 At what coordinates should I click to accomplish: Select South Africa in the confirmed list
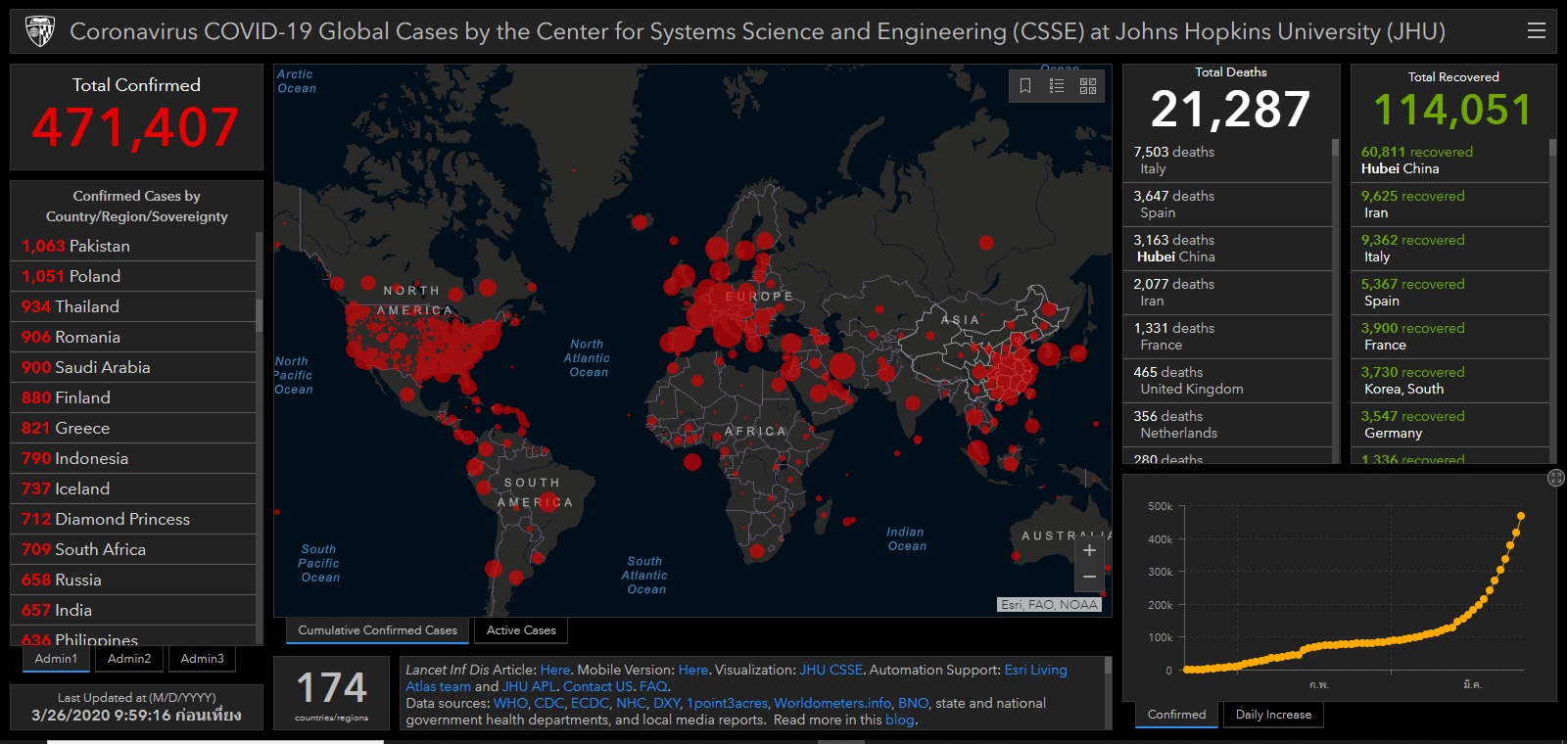pyautogui.click(x=133, y=549)
